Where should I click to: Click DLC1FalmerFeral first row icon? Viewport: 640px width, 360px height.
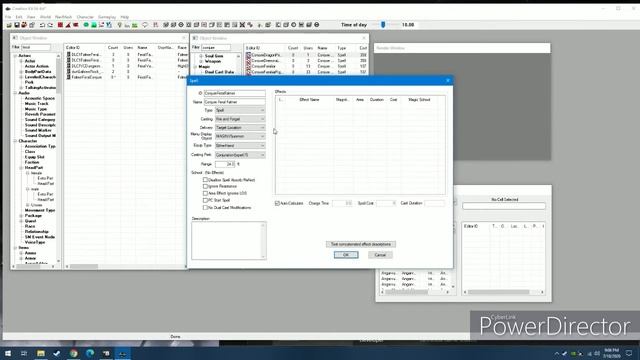pyautogui.click(x=69, y=54)
